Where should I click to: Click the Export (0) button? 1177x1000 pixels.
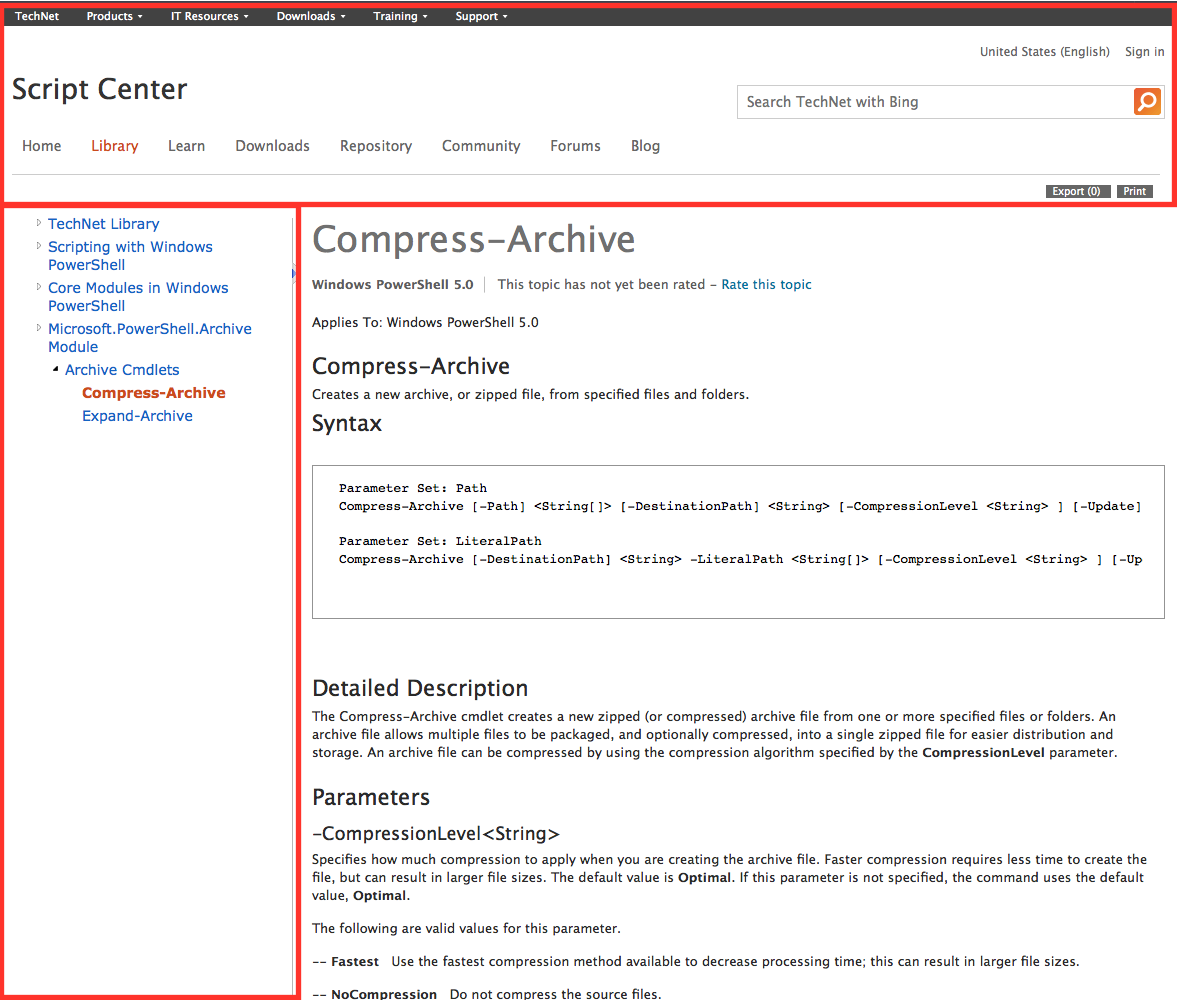pyautogui.click(x=1078, y=191)
